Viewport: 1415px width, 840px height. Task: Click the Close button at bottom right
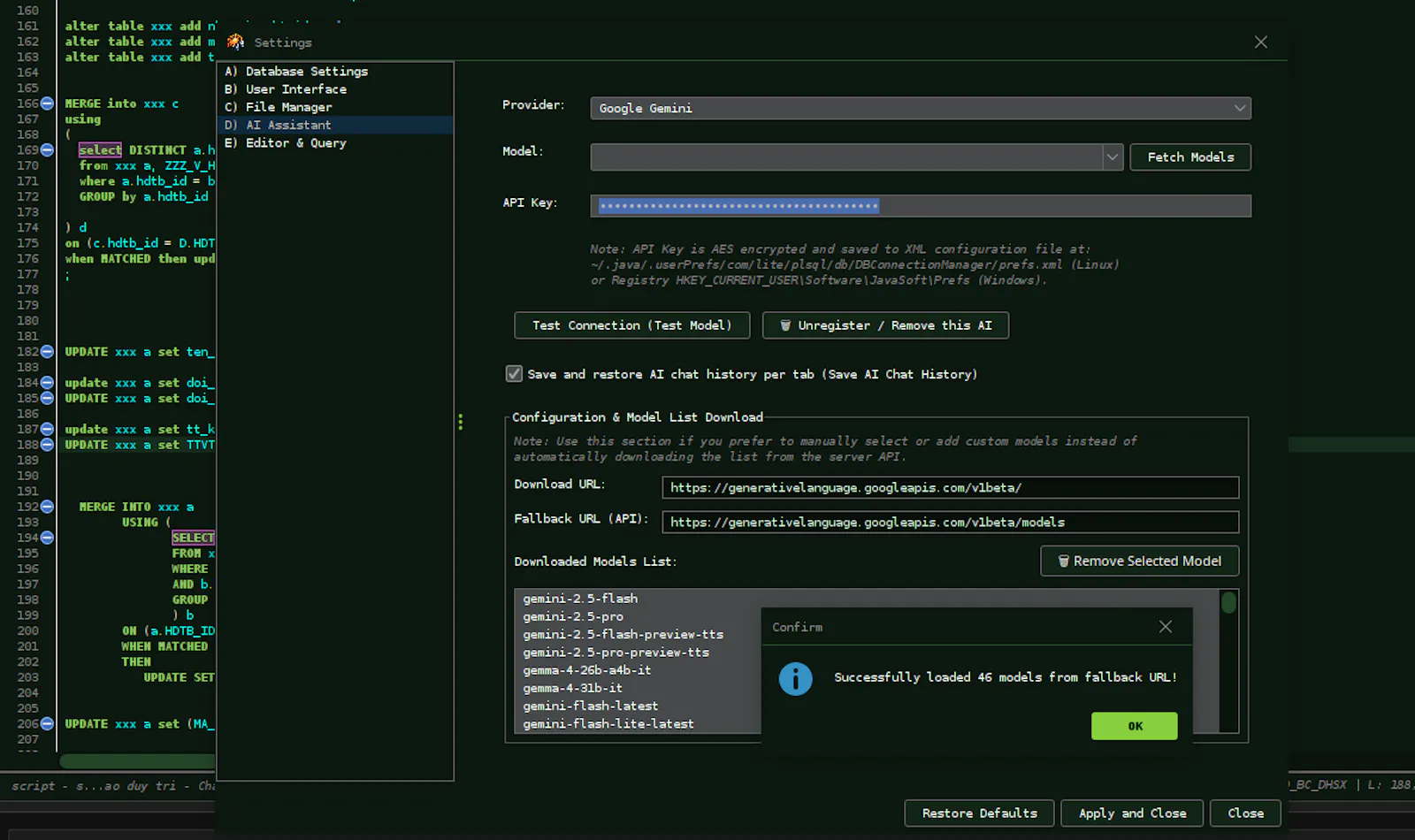pyautogui.click(x=1245, y=813)
